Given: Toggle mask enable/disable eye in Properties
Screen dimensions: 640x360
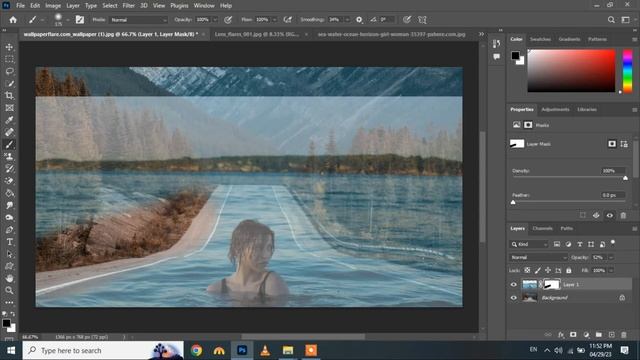Looking at the screenshot, I should pyautogui.click(x=610, y=215).
